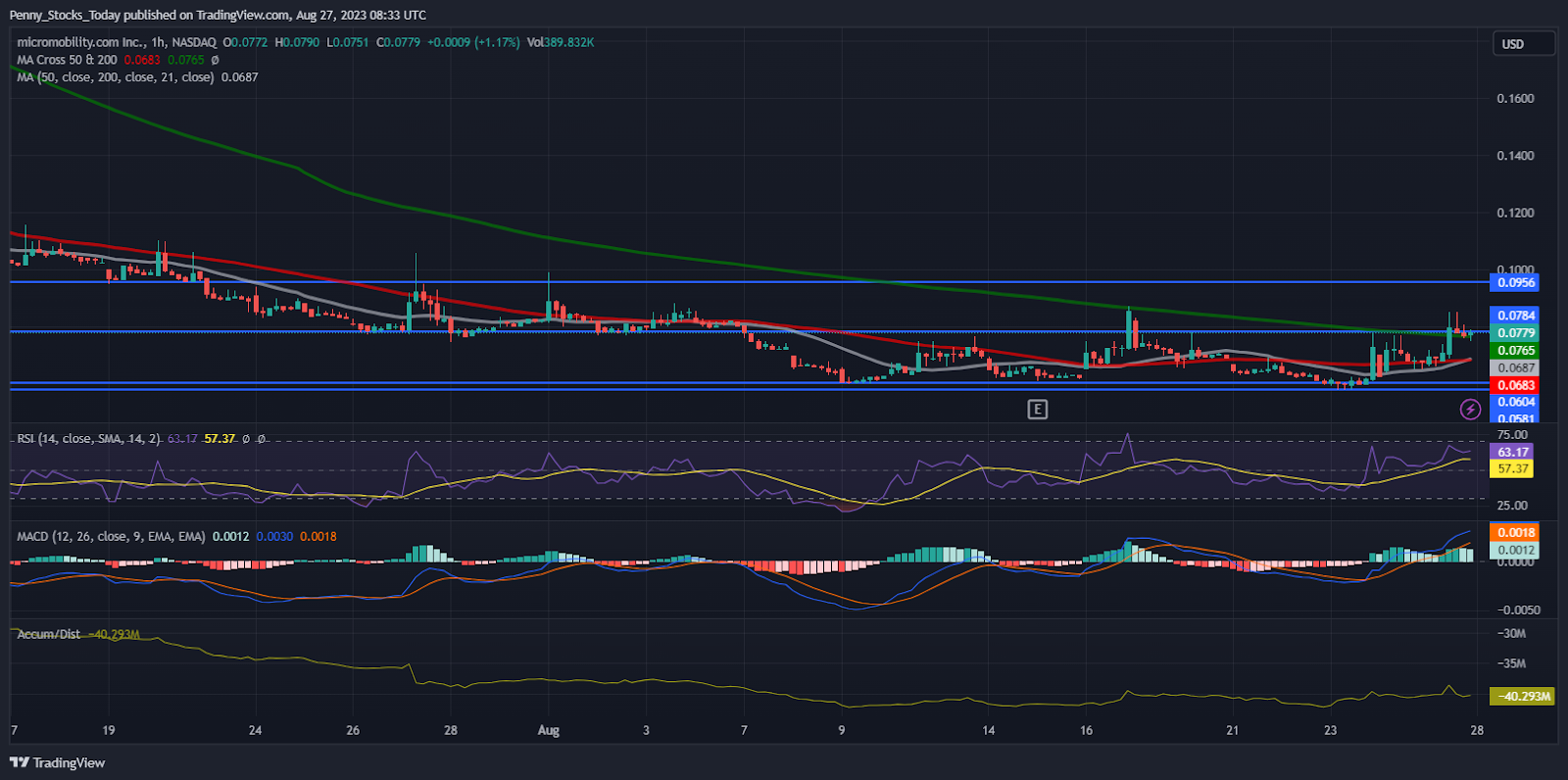Select the MA Cross 50 & 200 legend
The image size is (1568, 780).
click(67, 60)
